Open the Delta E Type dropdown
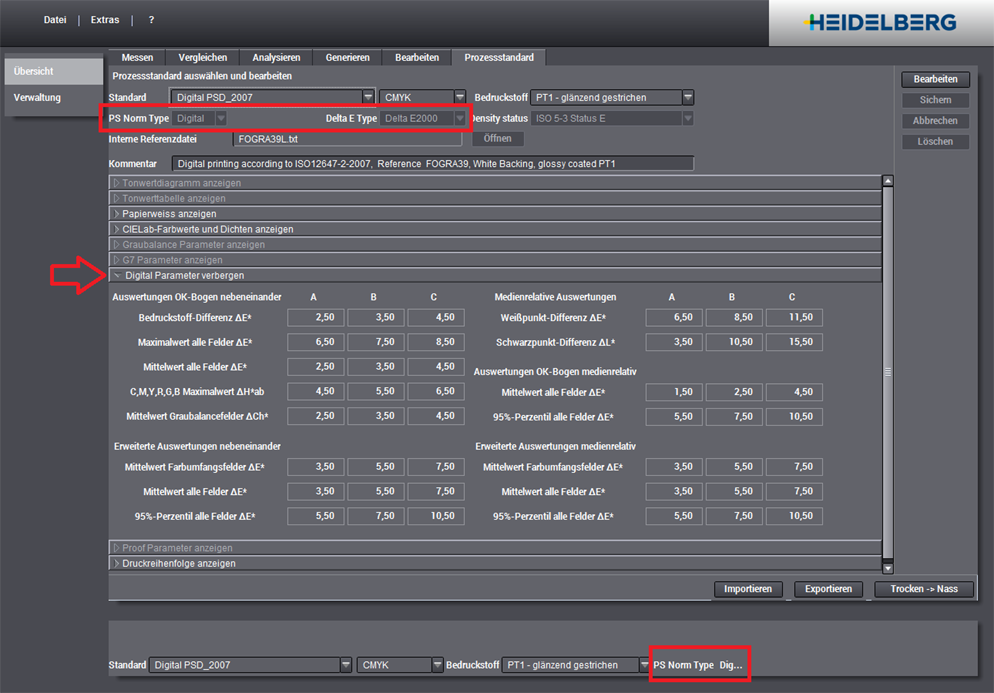994x693 pixels. 422,118
